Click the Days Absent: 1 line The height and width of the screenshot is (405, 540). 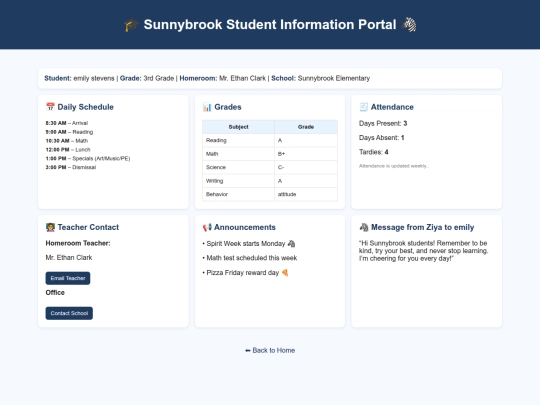pyautogui.click(x=382, y=138)
